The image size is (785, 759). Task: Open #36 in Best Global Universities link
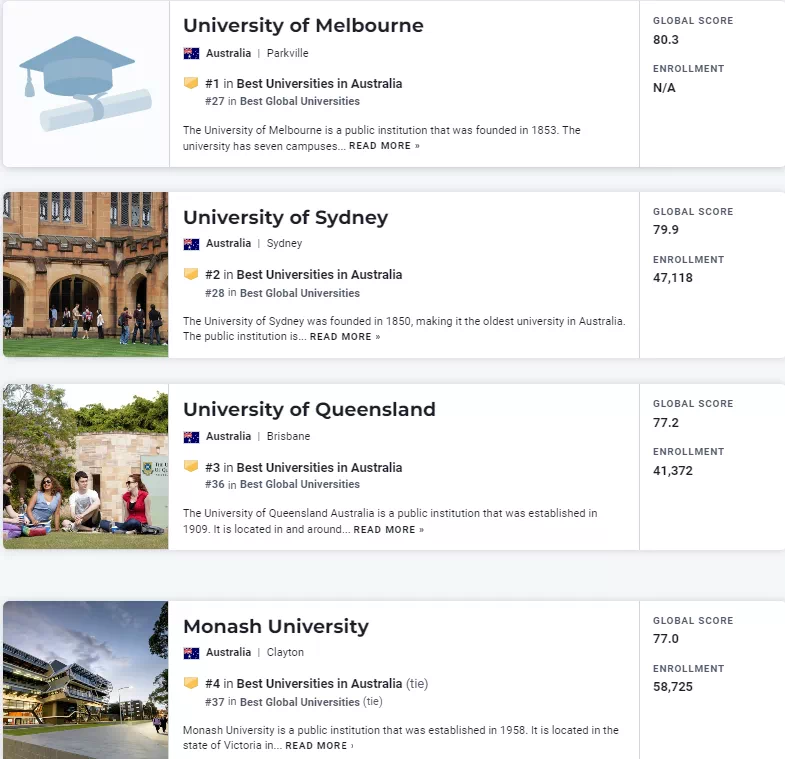click(x=282, y=484)
